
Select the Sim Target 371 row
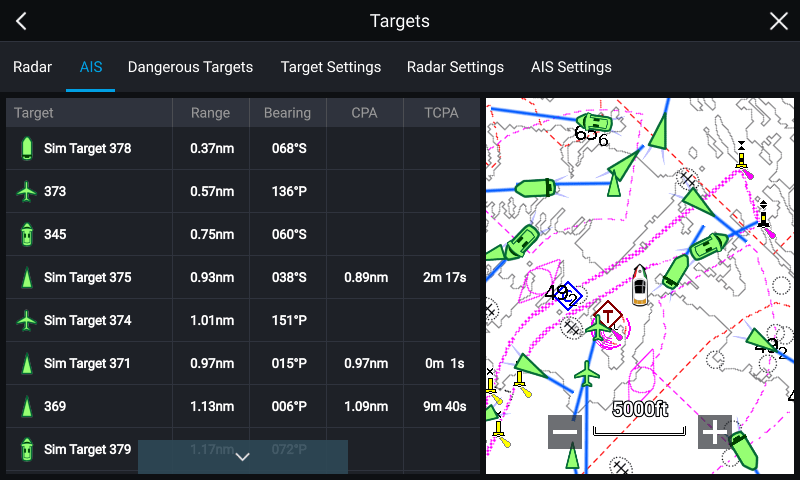pyautogui.click(x=240, y=363)
